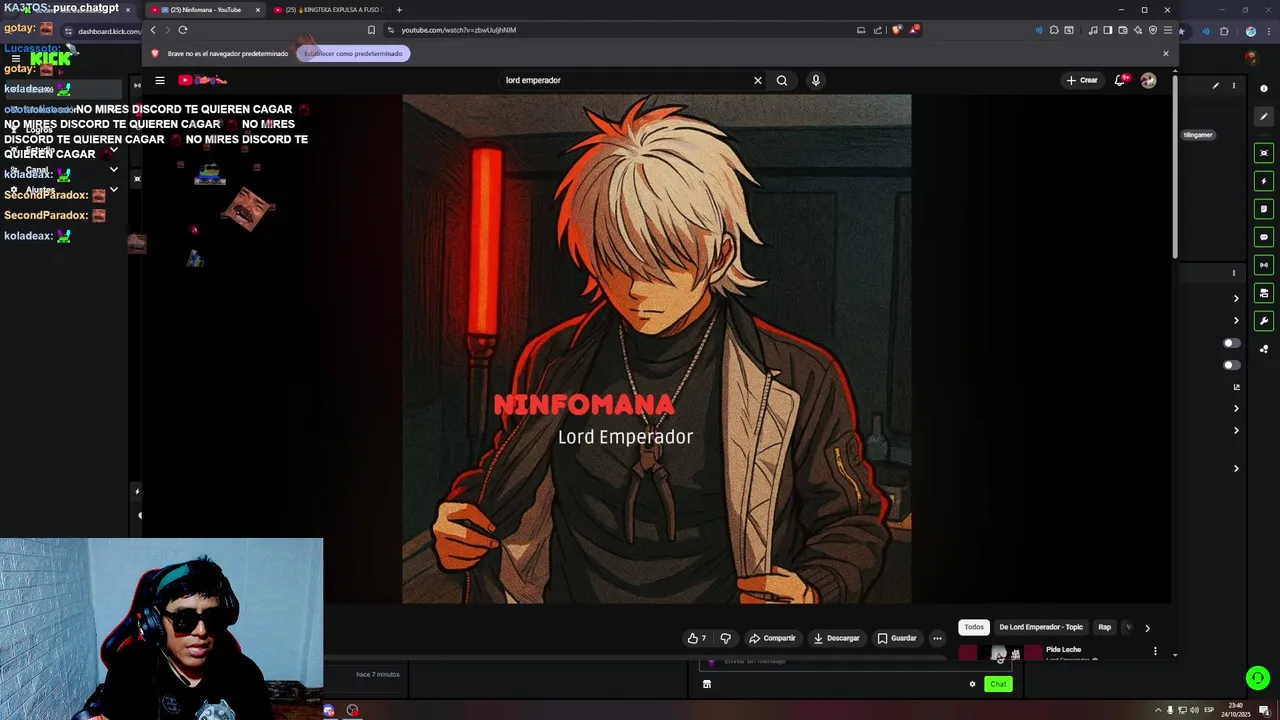
Task: Open chat bubble icon in Kick sidebar
Action: pyautogui.click(x=1264, y=237)
